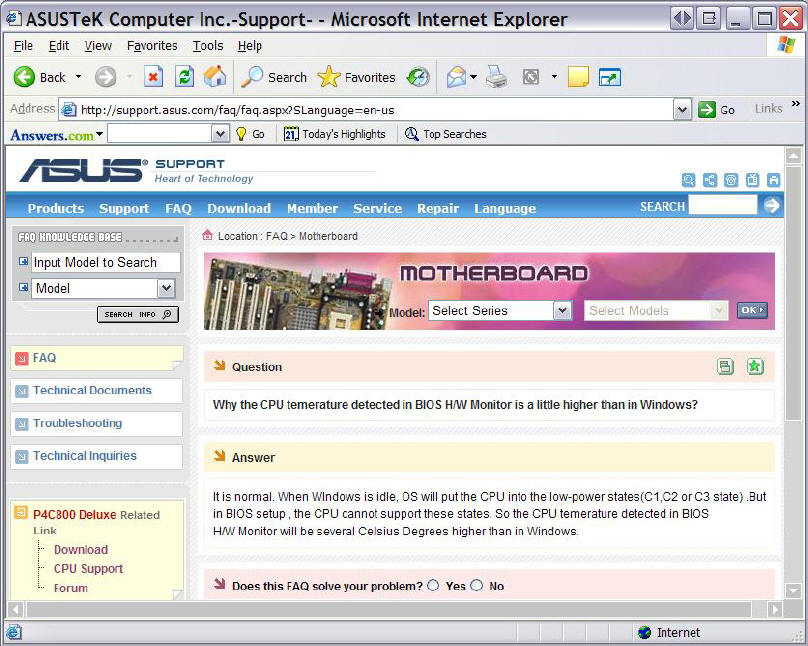The width and height of the screenshot is (808, 646).
Task: Open the Home page icon
Action: [x=215, y=77]
